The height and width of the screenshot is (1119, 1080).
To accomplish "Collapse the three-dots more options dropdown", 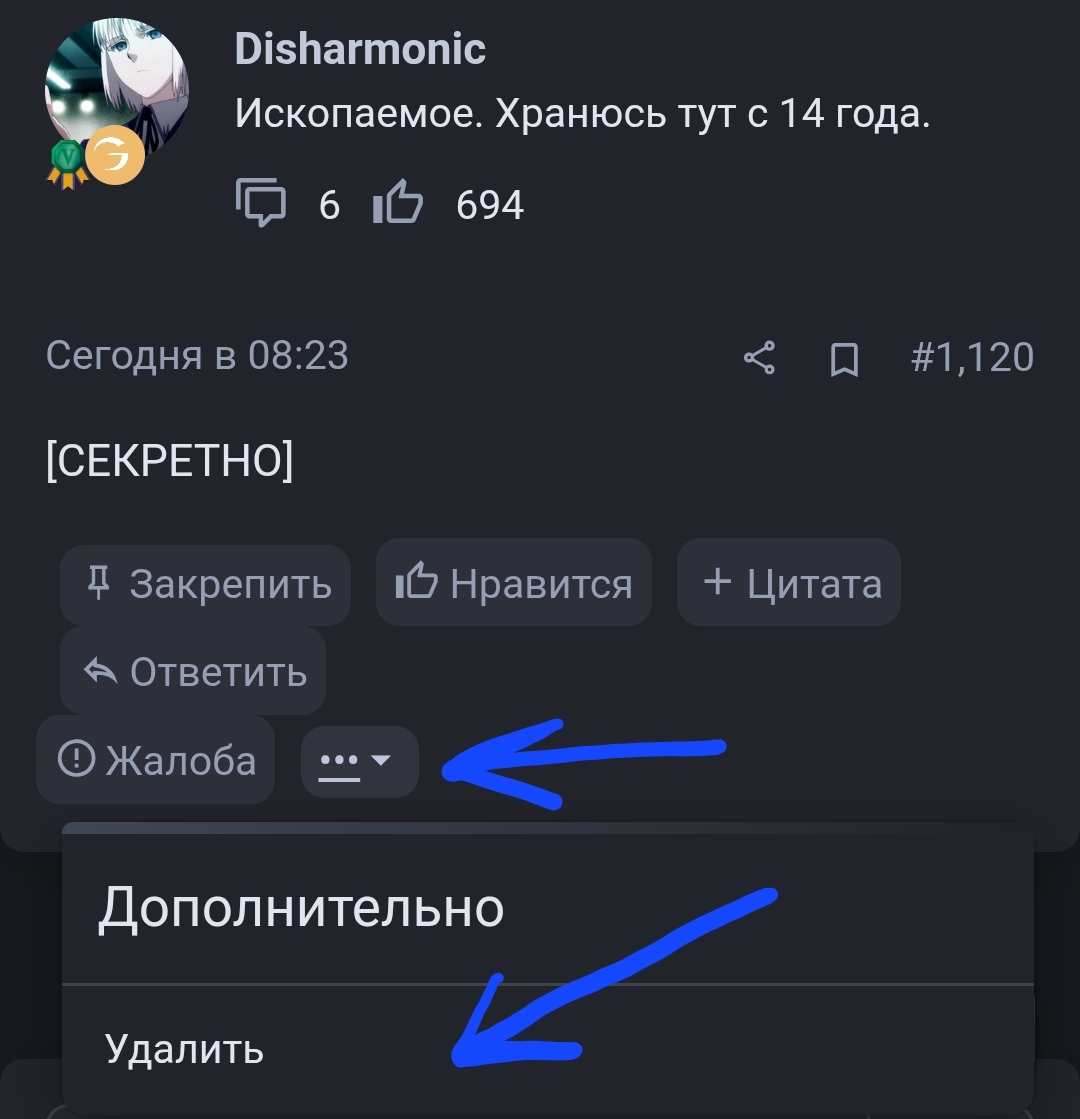I will click(x=360, y=761).
